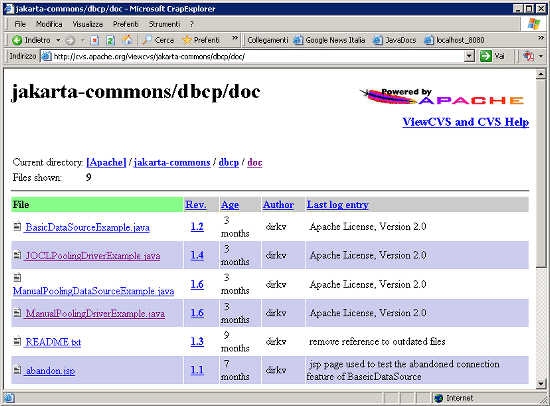The image size is (550, 406).
Task: Follow the [Apache] breadcrumb link
Action: pos(106,162)
